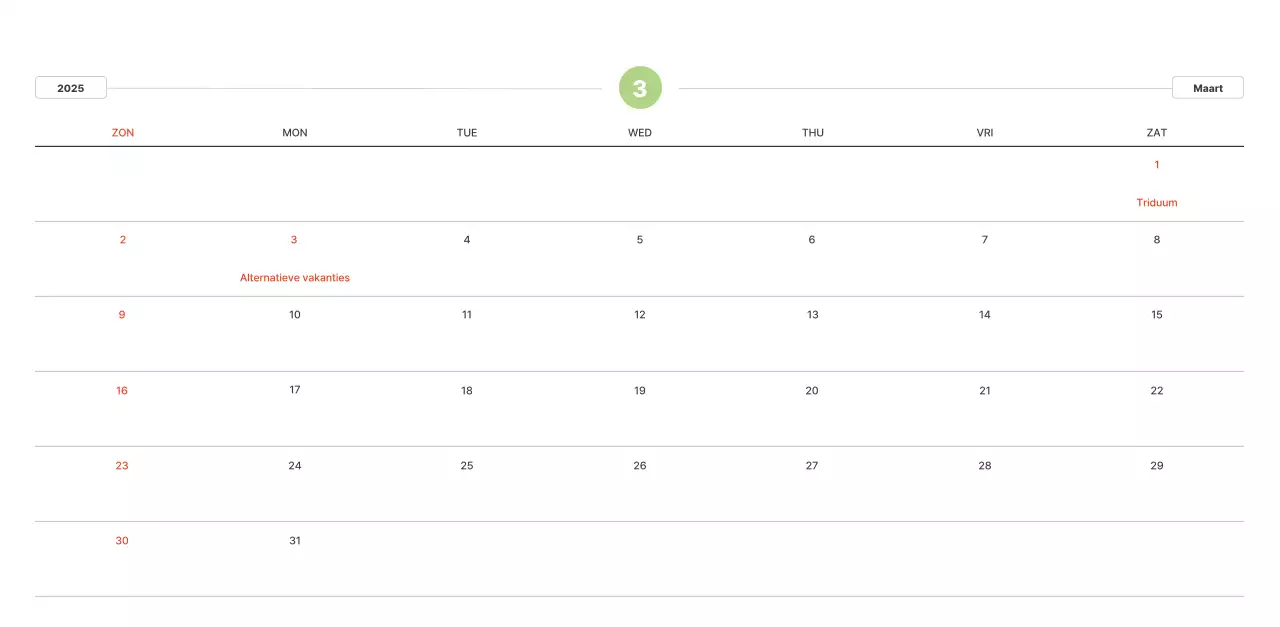Select Monday March 17

click(295, 390)
